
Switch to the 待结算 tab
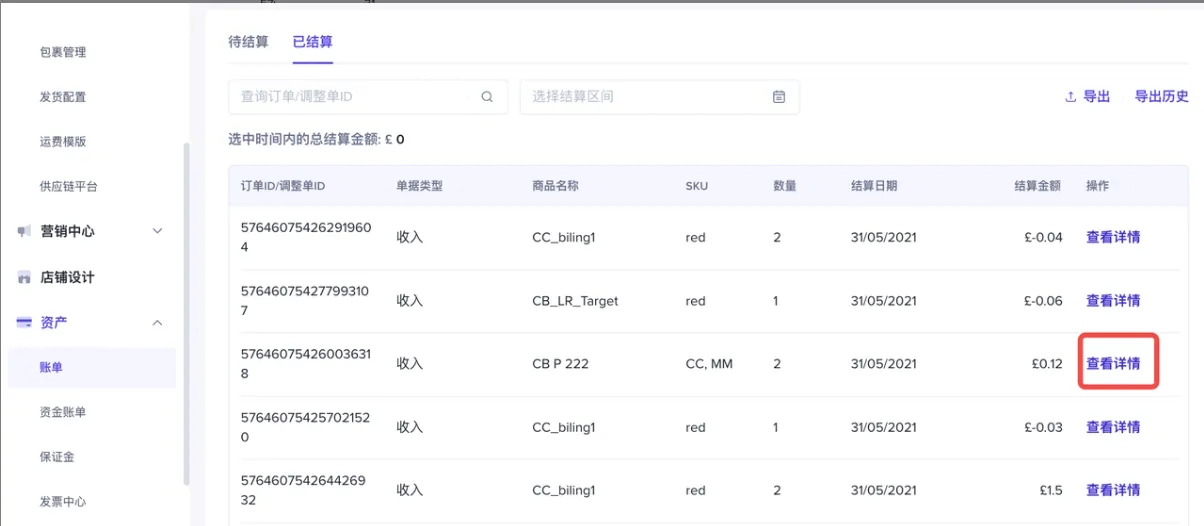click(x=248, y=42)
